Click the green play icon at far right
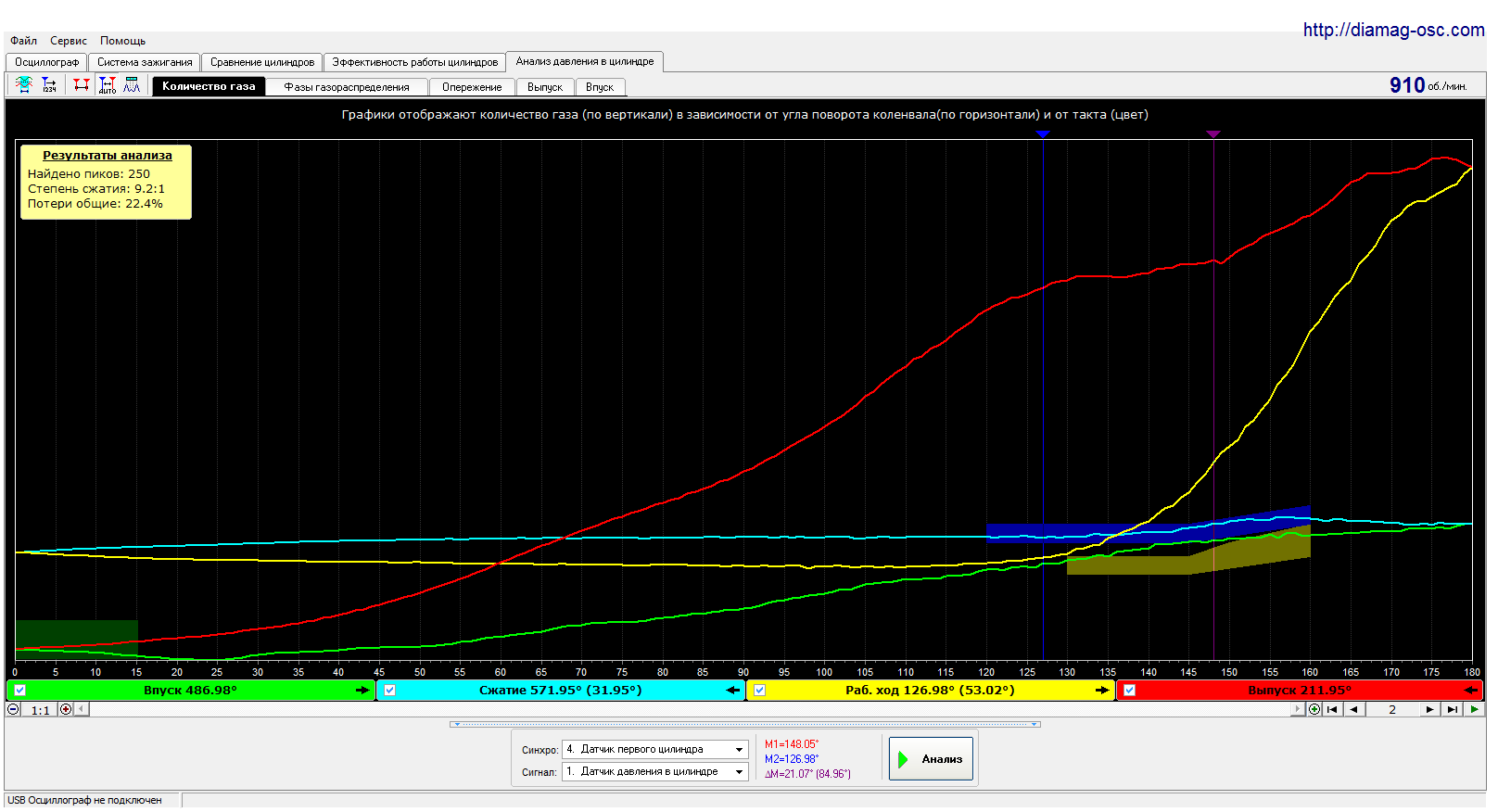The image size is (1498, 812). click(x=1474, y=709)
